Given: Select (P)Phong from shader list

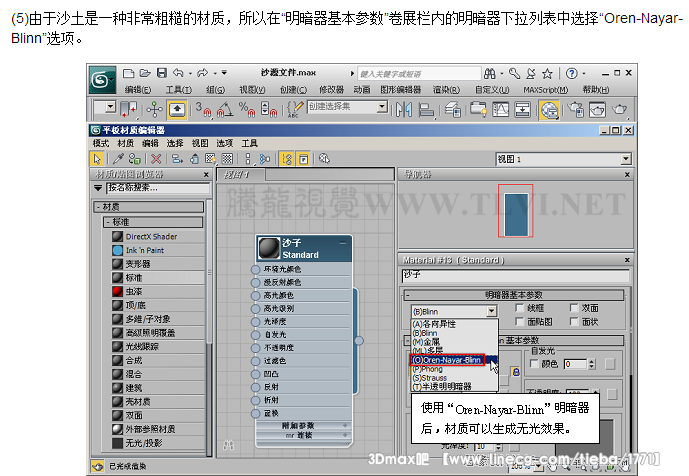Looking at the screenshot, I should [455, 369].
